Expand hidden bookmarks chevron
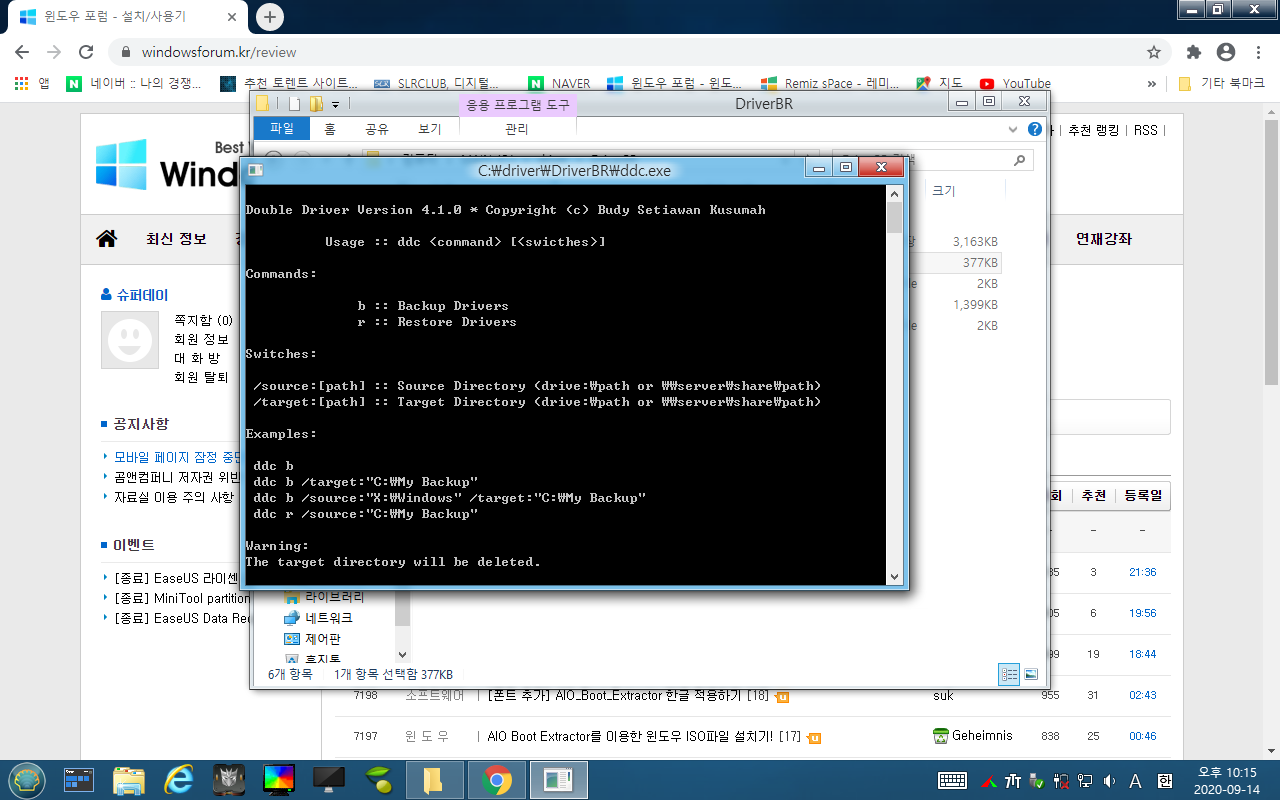The height and width of the screenshot is (800, 1280). (1152, 84)
